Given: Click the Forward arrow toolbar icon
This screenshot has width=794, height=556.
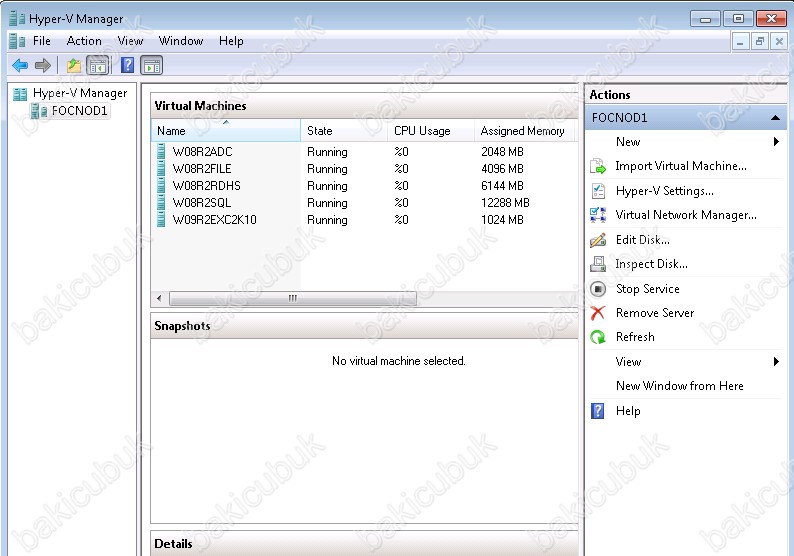Looking at the screenshot, I should point(43,65).
